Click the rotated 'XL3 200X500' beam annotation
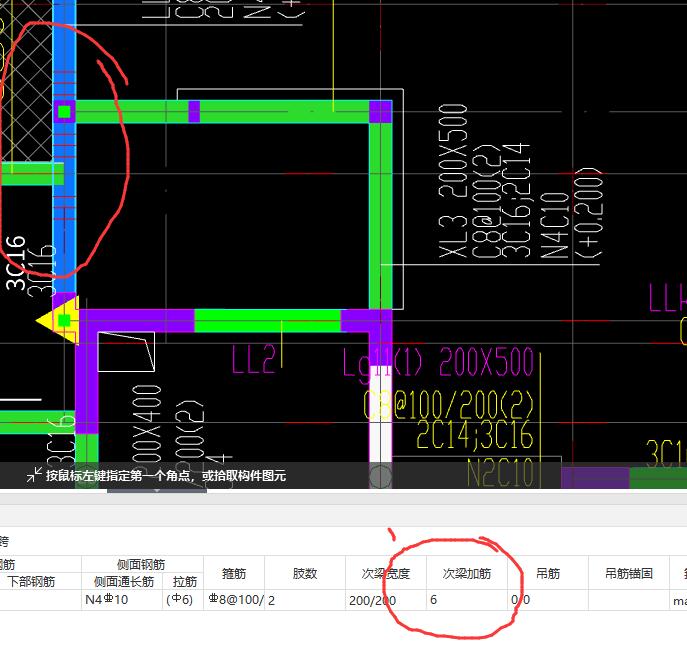Screen dimensions: 687x655 point(453,181)
